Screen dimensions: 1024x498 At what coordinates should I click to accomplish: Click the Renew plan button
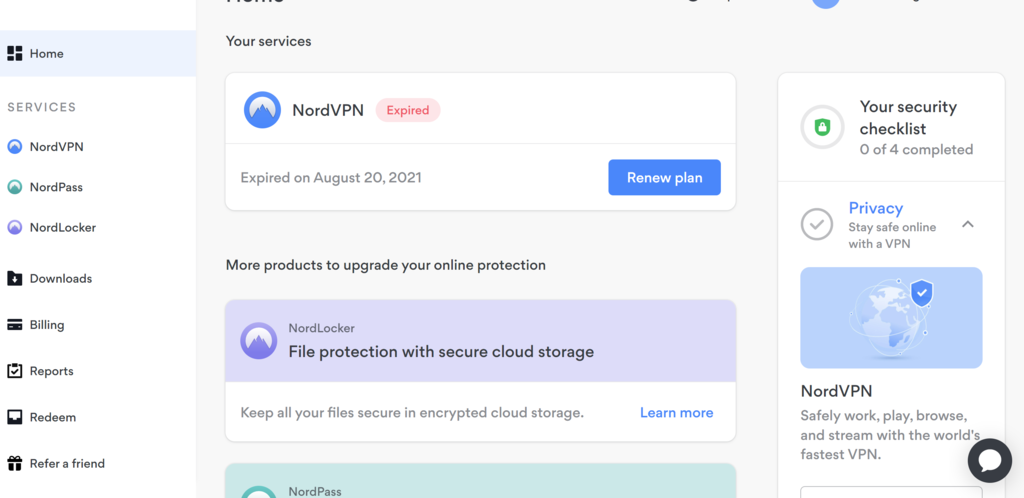pos(664,178)
